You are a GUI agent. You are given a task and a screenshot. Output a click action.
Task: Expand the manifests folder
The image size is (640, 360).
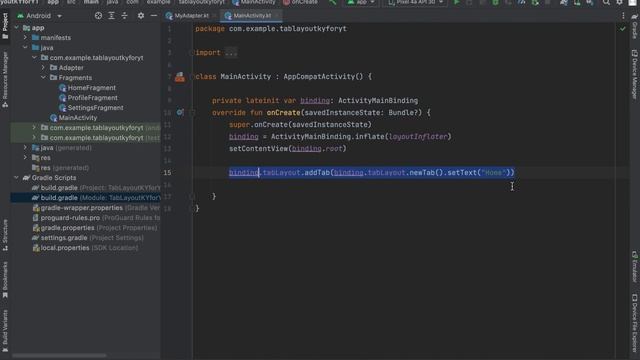[25, 38]
